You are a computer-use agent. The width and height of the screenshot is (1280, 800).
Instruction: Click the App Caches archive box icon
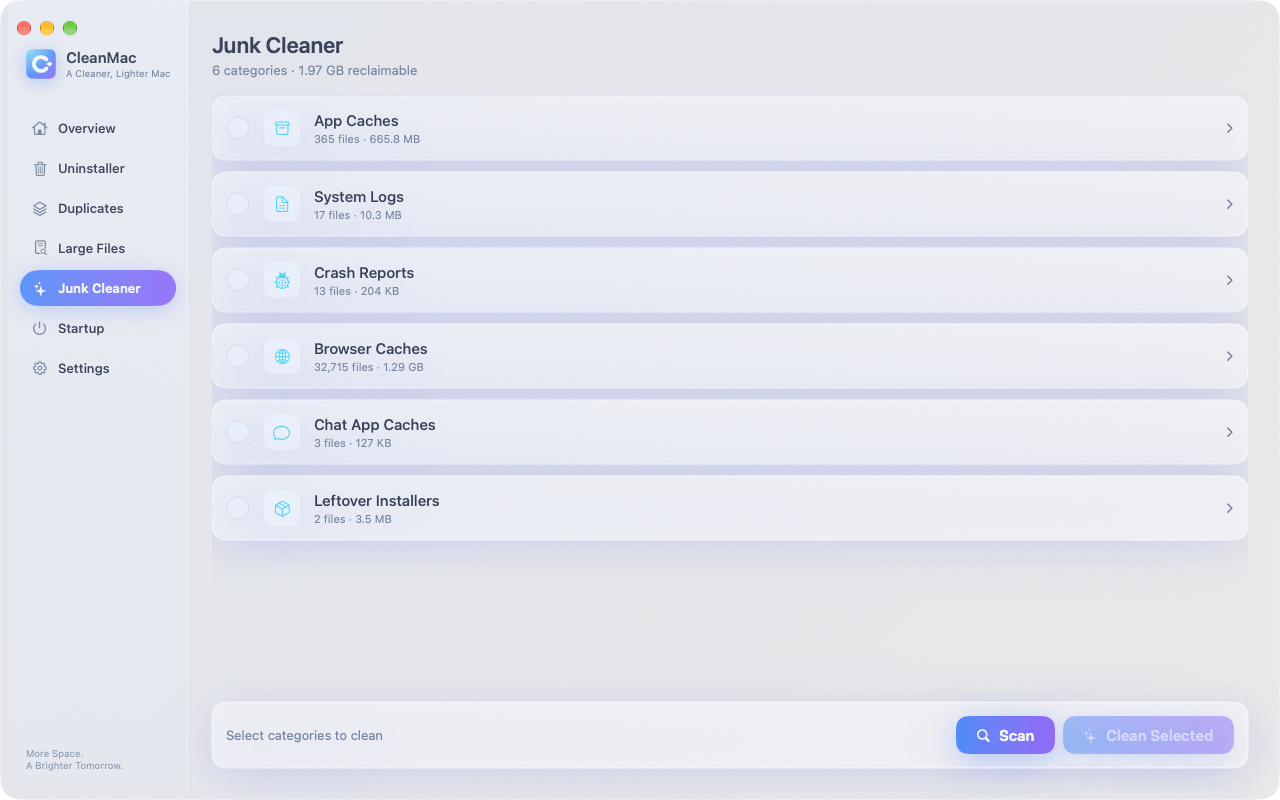pyautogui.click(x=282, y=128)
